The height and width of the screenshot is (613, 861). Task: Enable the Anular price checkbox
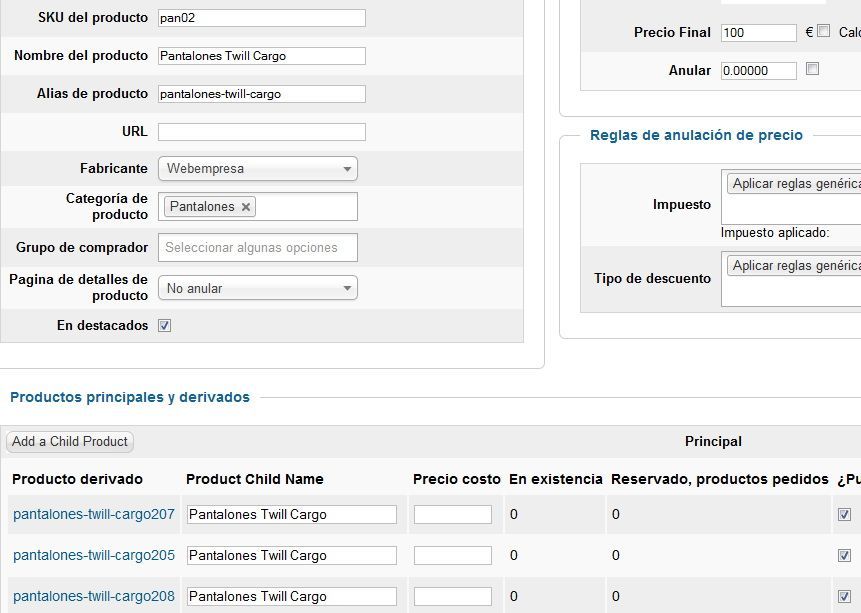[812, 69]
